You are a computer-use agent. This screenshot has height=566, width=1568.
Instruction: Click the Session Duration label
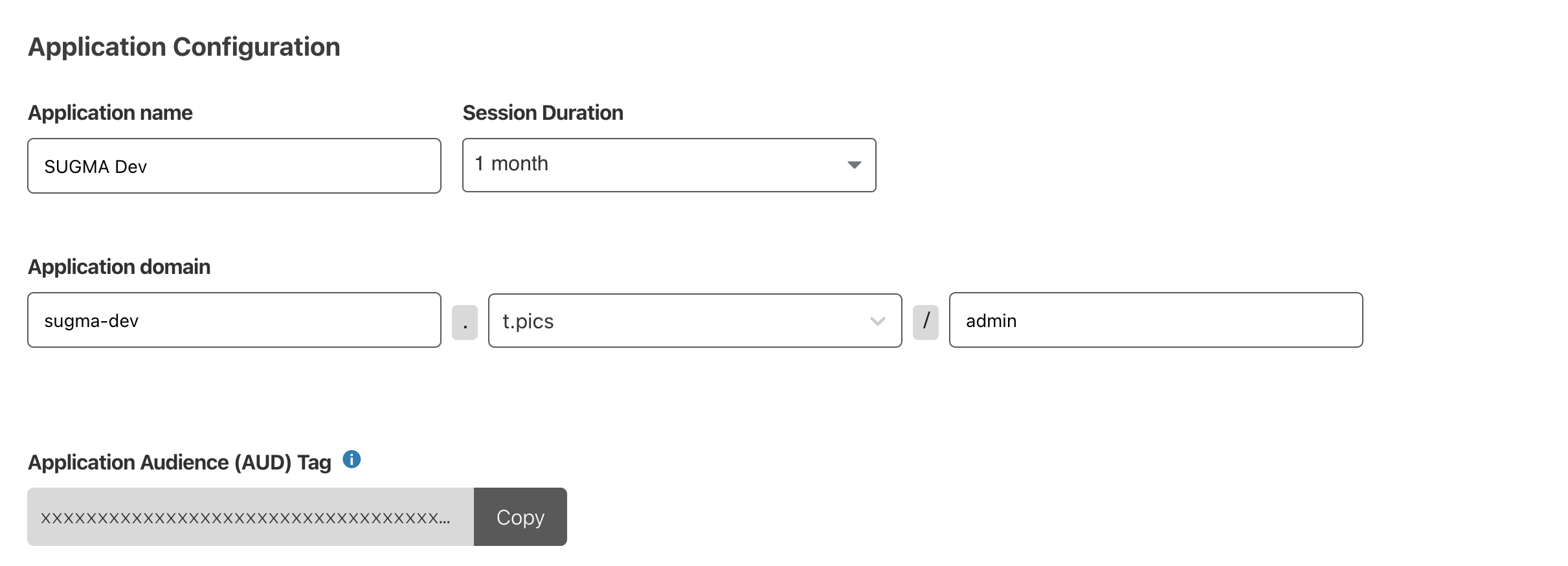pos(543,113)
